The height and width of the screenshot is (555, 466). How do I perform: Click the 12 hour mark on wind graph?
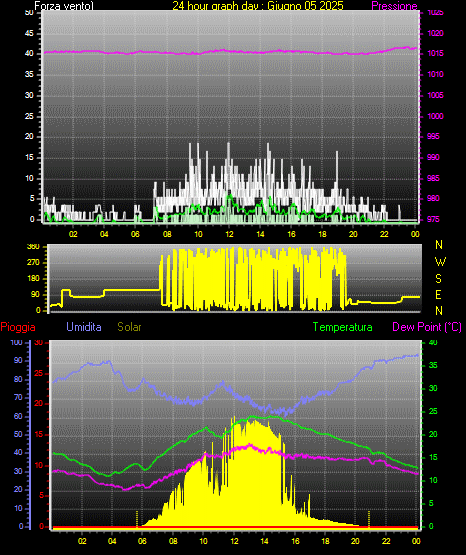229,234
